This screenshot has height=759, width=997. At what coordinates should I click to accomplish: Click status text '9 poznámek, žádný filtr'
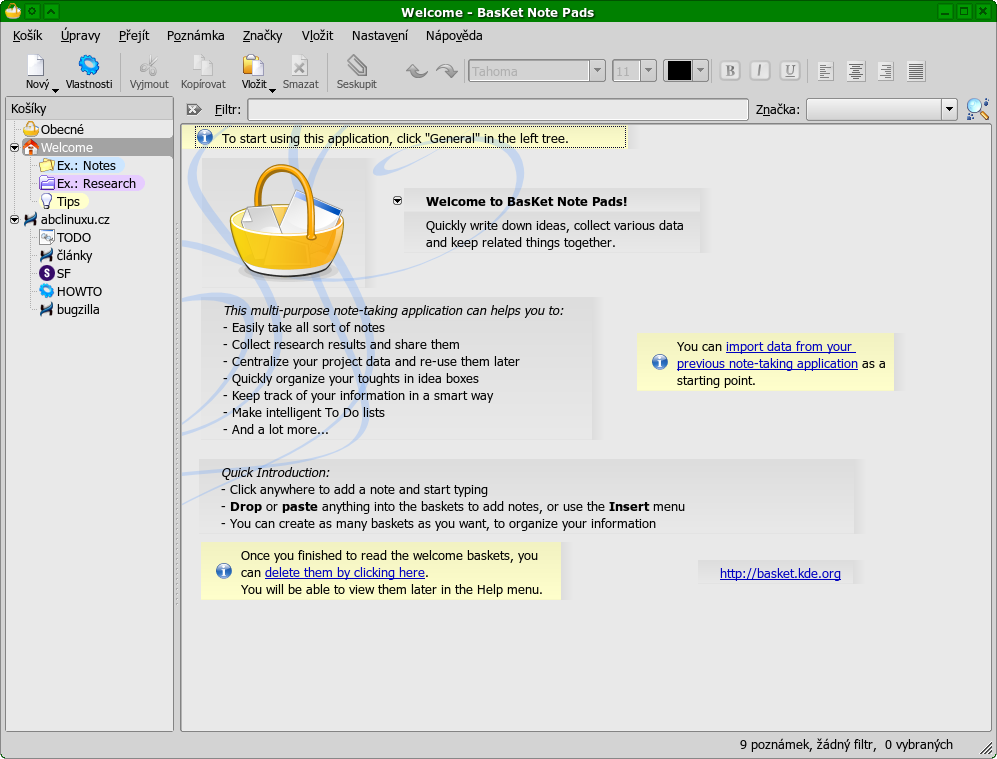(x=807, y=744)
